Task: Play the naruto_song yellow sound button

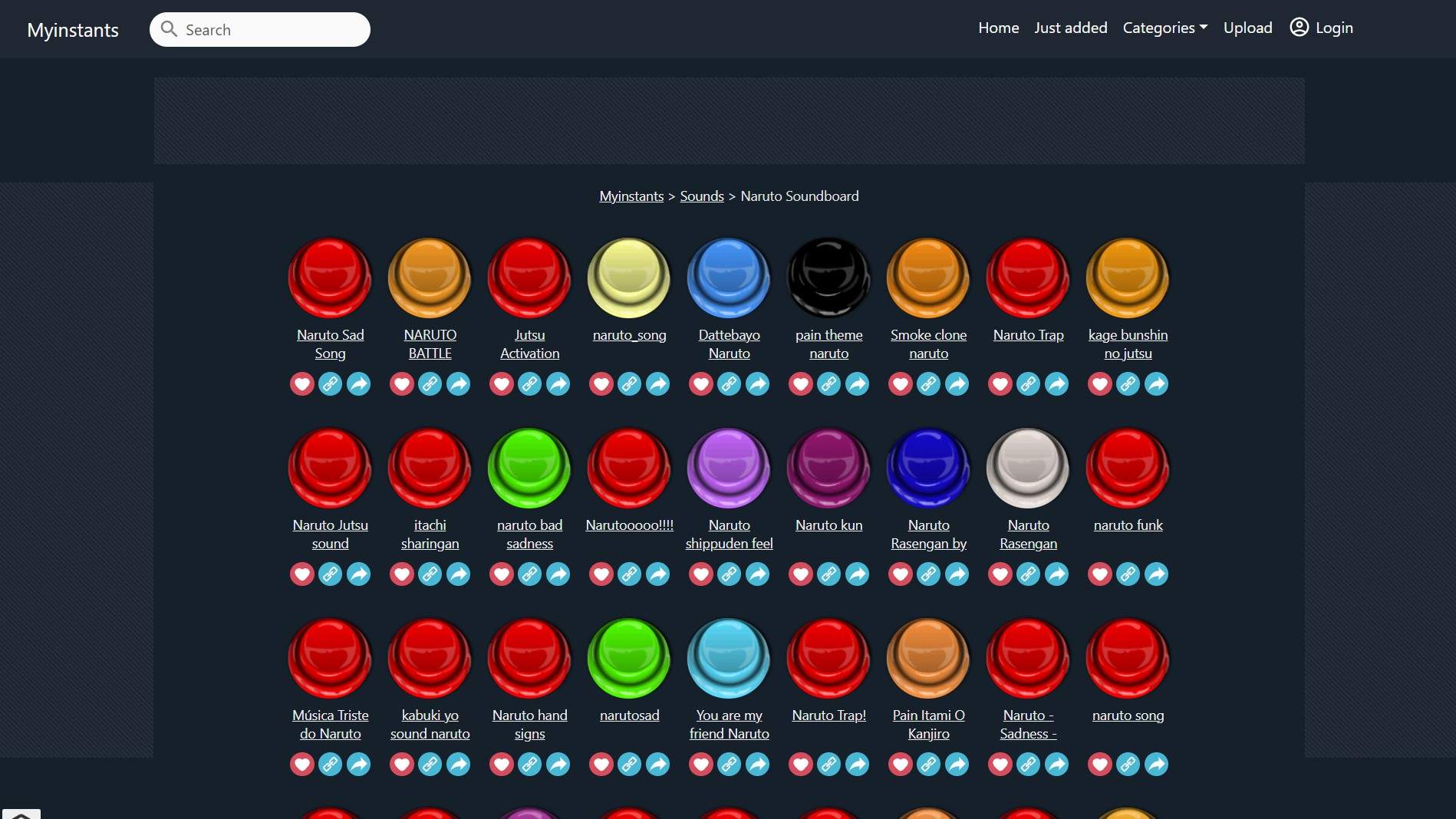Action: 629,278
